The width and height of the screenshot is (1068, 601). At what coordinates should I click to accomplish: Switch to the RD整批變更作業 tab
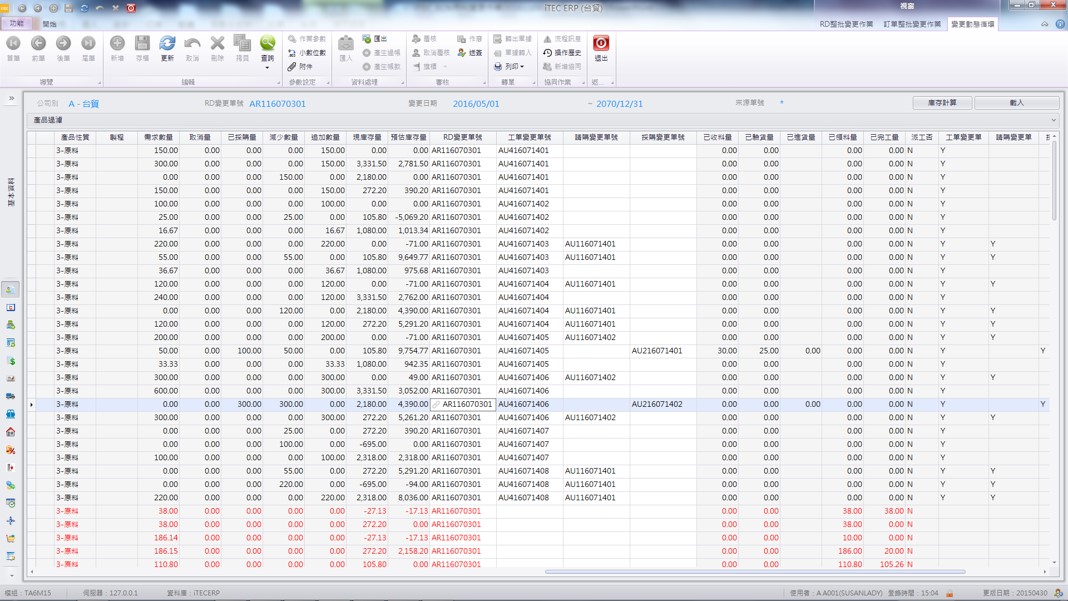[x=846, y=24]
